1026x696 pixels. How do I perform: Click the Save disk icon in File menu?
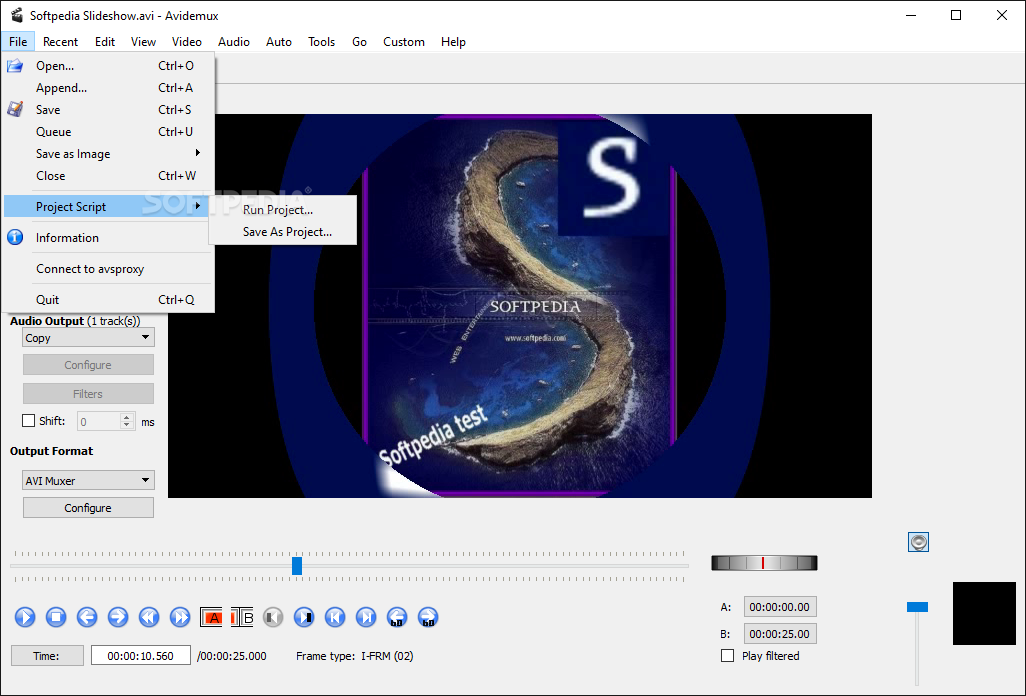(x=15, y=109)
